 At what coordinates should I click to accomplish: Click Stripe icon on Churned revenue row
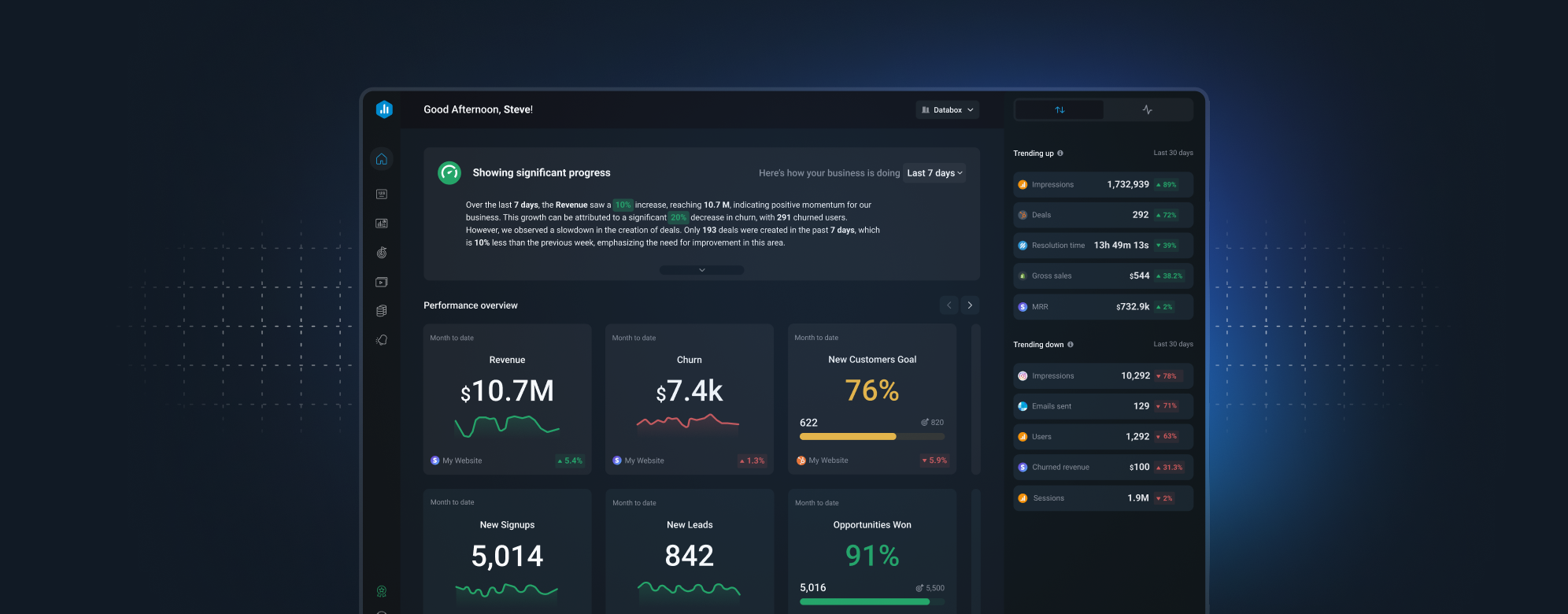1023,468
